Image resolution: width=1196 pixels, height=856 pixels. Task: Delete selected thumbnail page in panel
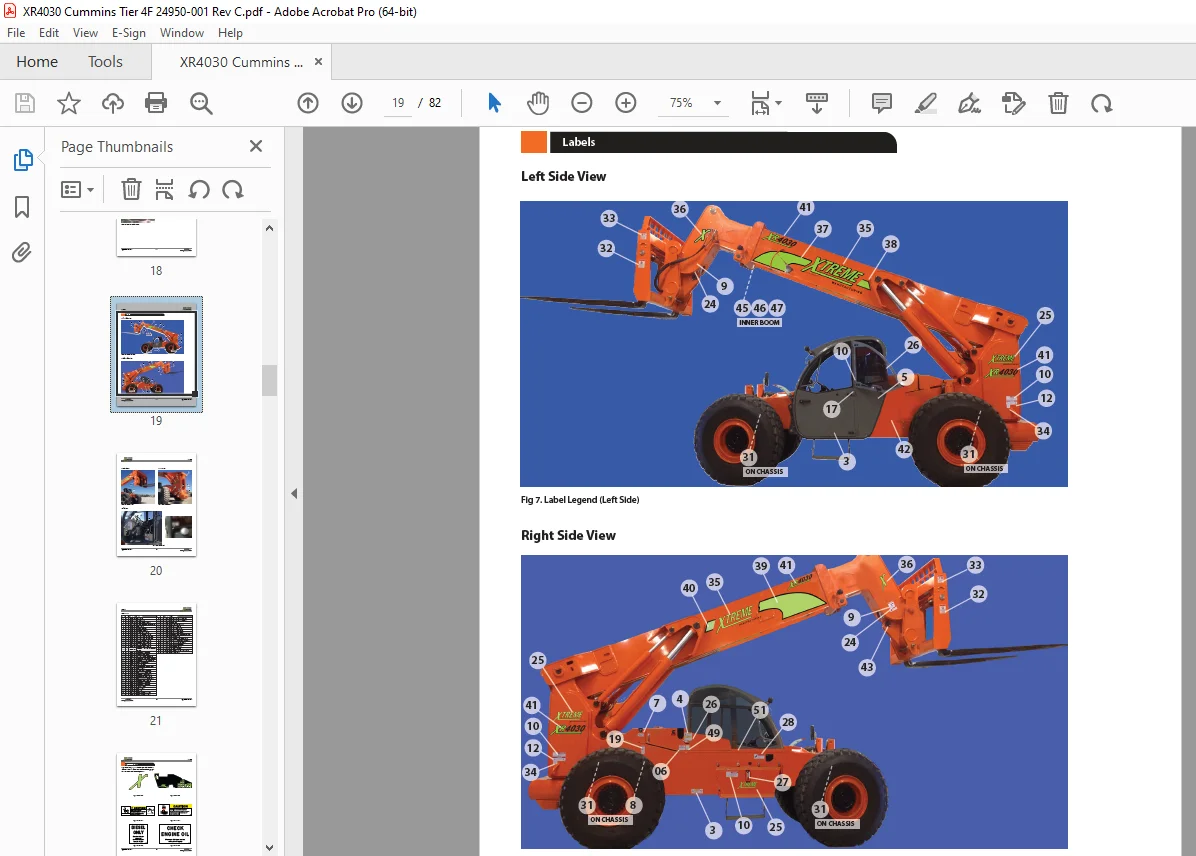pos(131,189)
